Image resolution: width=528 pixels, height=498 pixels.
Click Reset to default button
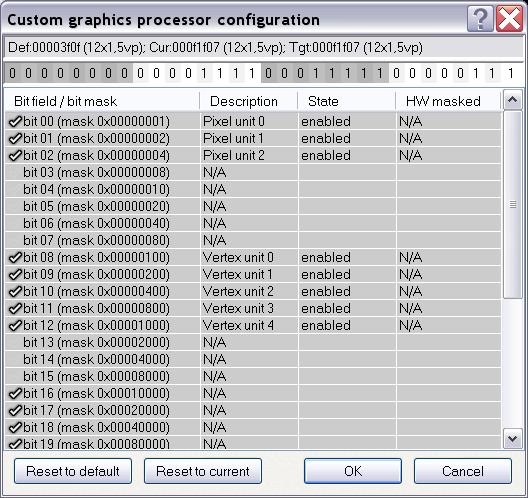click(73, 471)
